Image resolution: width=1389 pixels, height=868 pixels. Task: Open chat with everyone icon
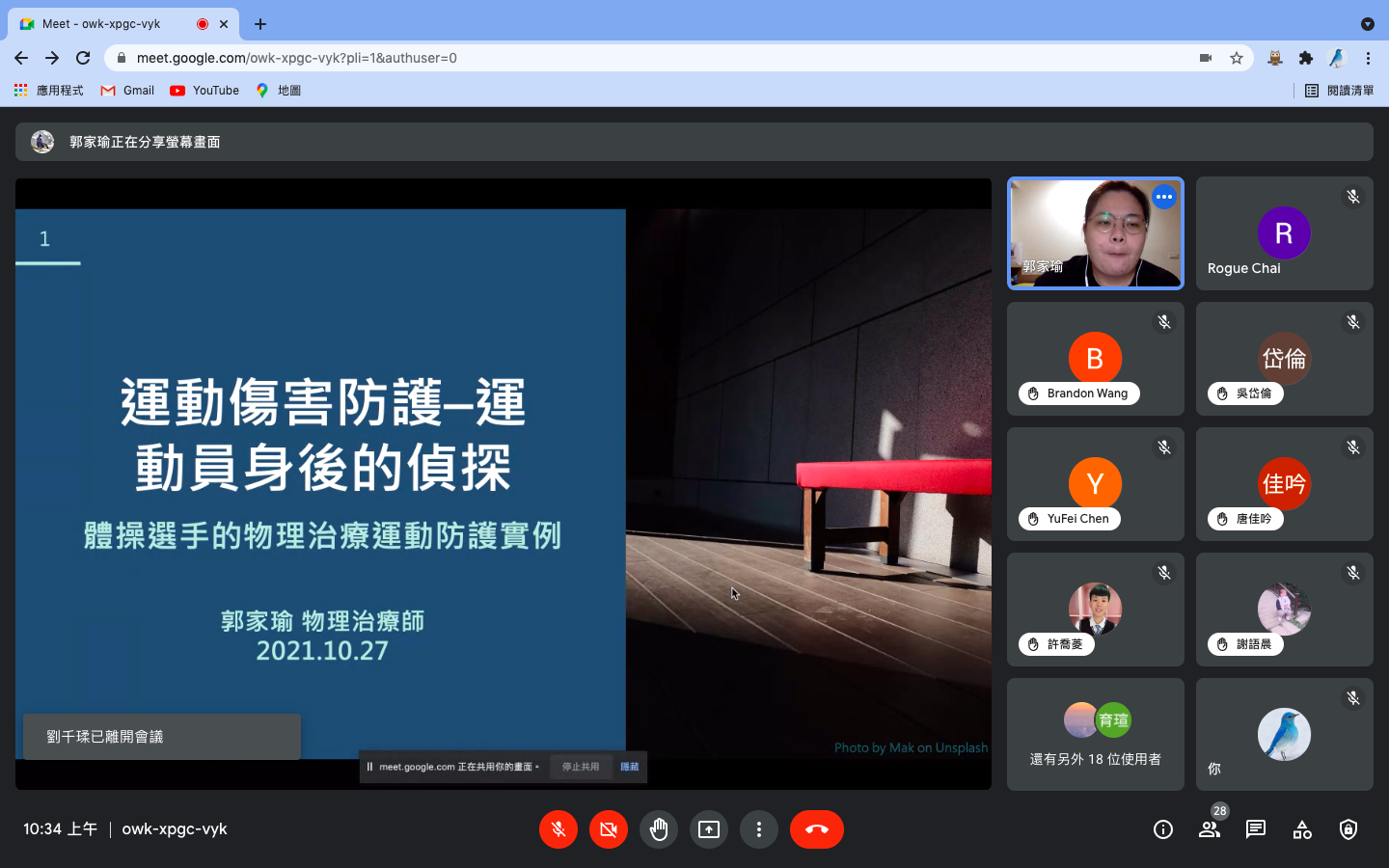tap(1256, 829)
